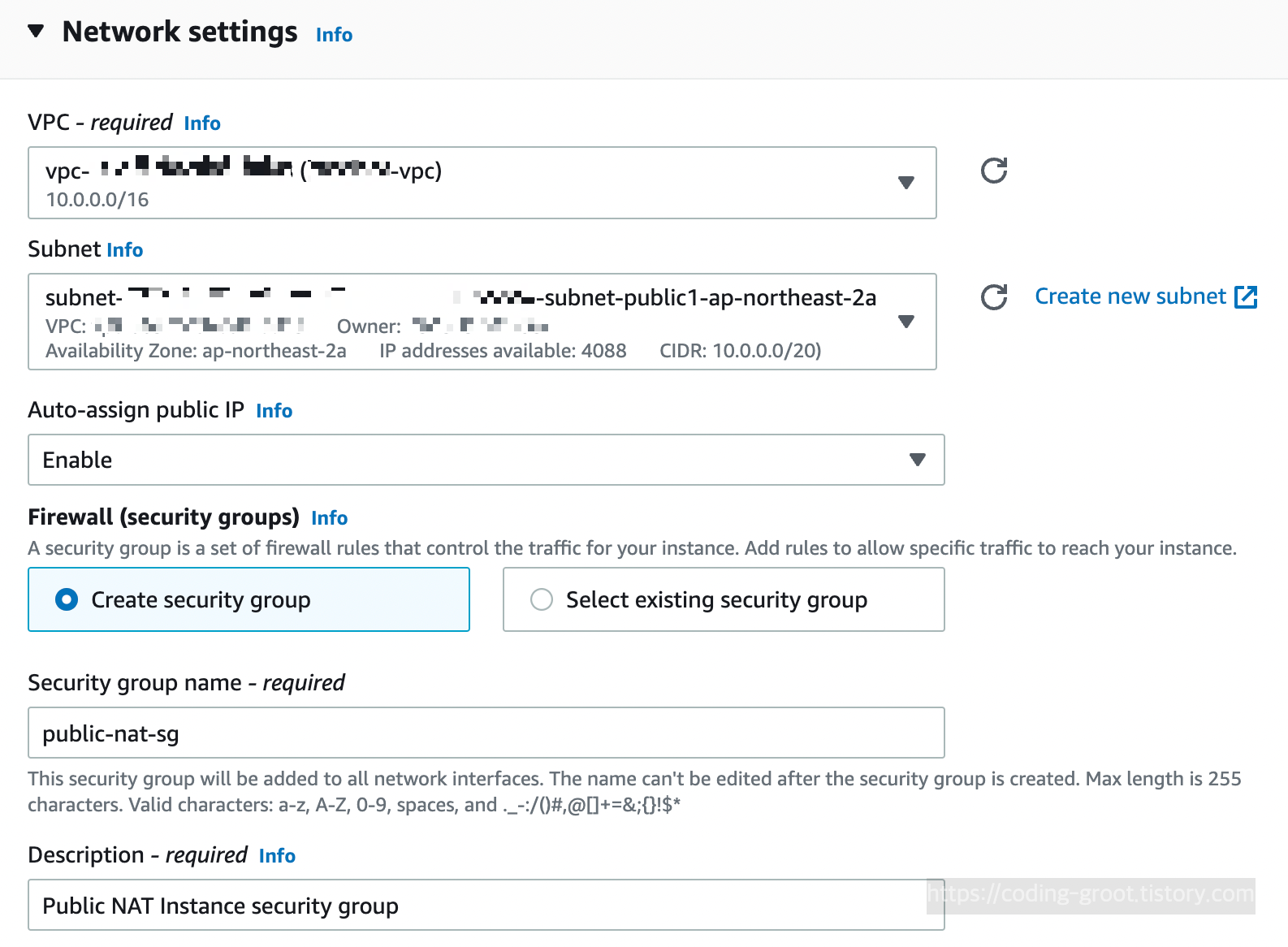Open the VPC dropdown
The height and width of the screenshot is (947, 1288).
(482, 183)
